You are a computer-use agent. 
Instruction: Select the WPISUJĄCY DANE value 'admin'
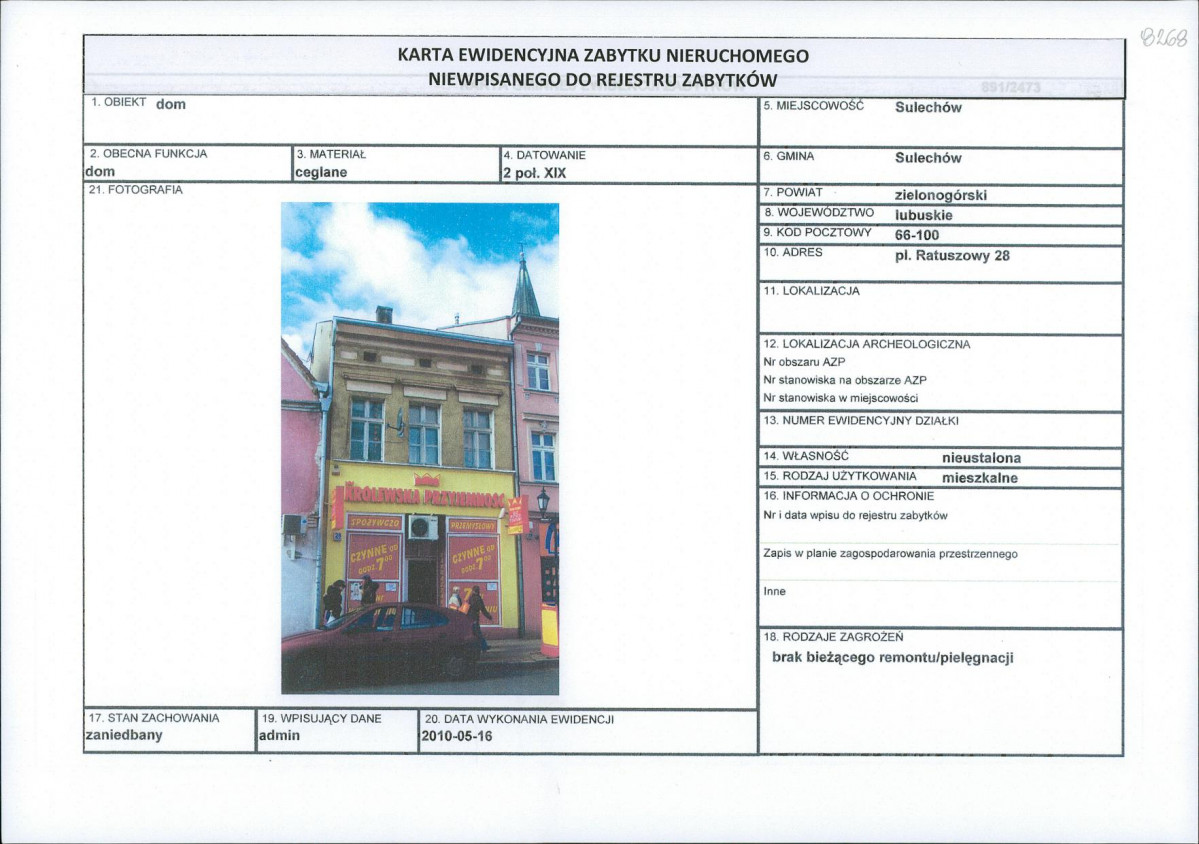(x=279, y=735)
